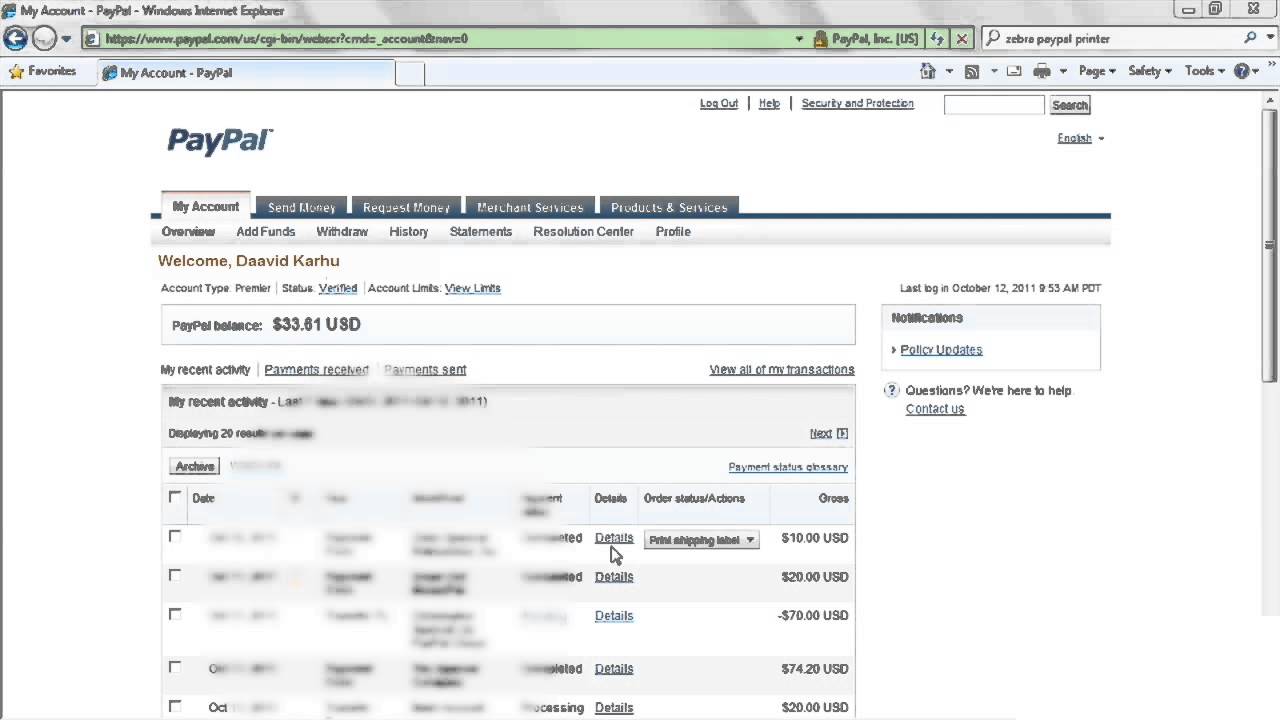Click the Print icon in command bar

(1042, 71)
